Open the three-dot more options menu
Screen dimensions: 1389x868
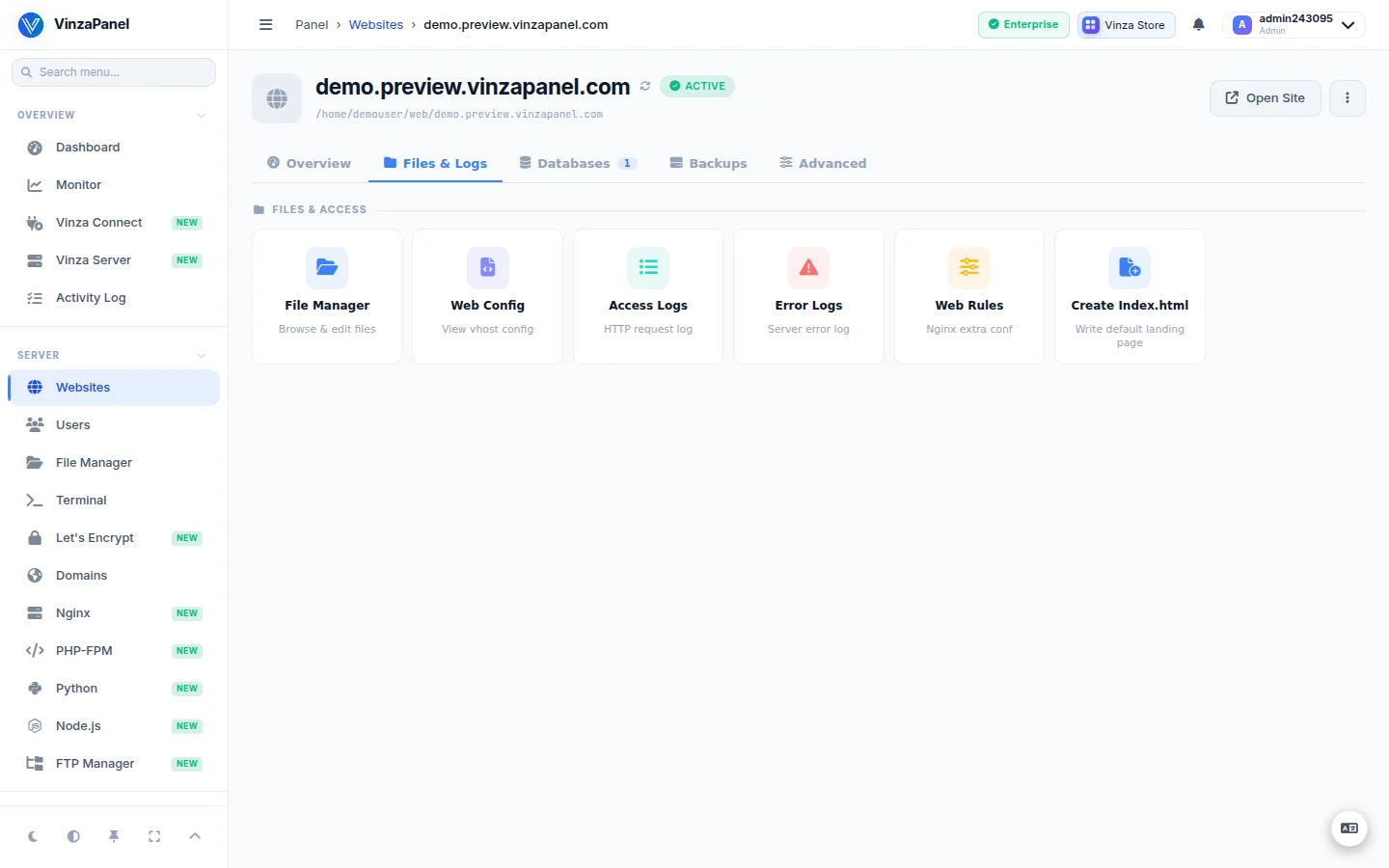(1348, 97)
